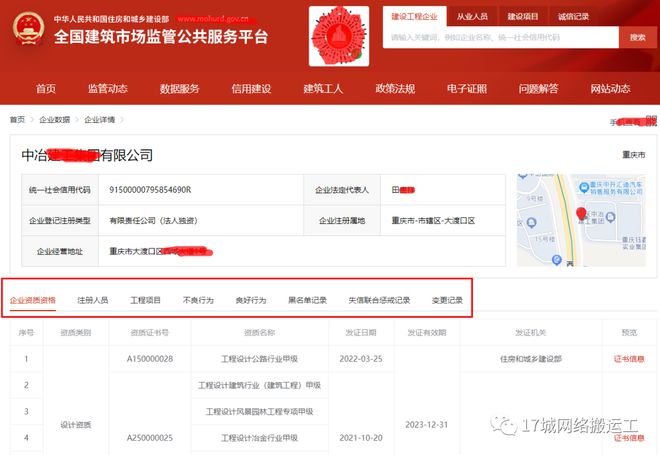Click 重庆市-市辖区-大渡口区 registration location
Viewport: 660px width, 455px height.
click(433, 221)
